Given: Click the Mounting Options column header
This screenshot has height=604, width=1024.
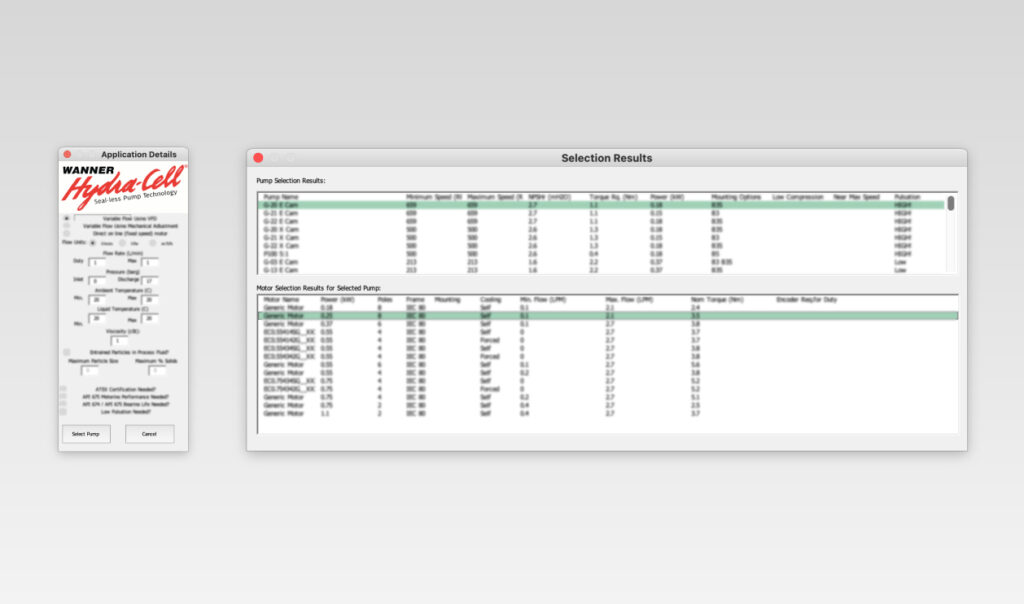Looking at the screenshot, I should 736,197.
